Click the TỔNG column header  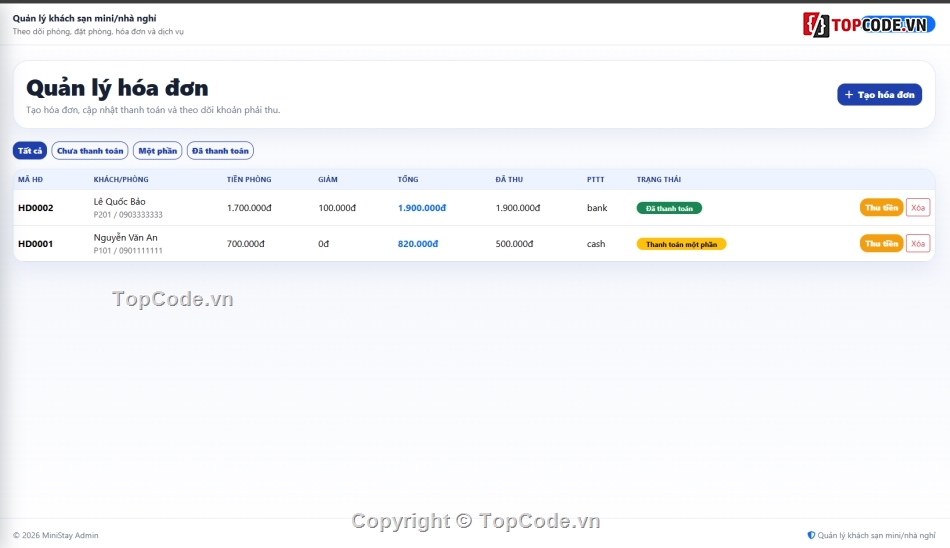coord(408,179)
